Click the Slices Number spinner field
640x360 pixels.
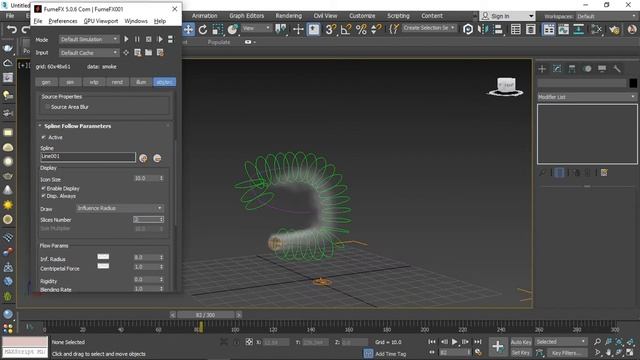(149, 220)
